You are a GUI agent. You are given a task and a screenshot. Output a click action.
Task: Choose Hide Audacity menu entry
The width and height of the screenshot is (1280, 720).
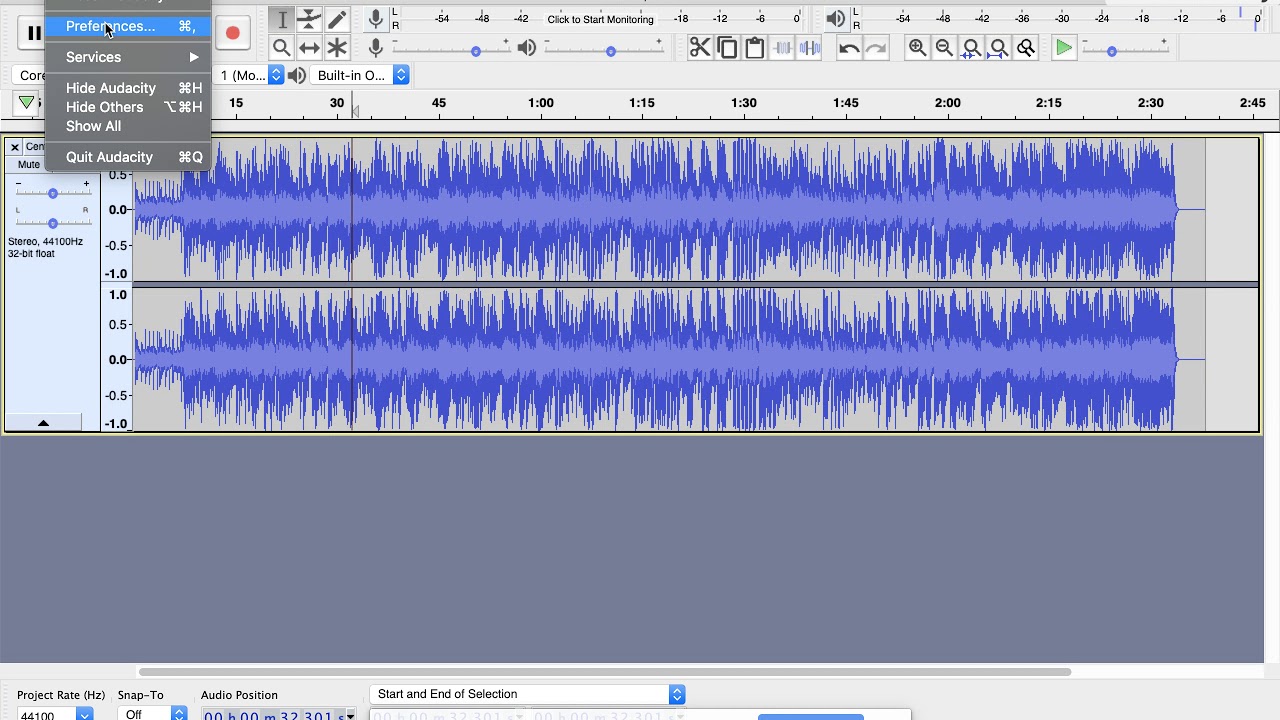(x=128, y=88)
